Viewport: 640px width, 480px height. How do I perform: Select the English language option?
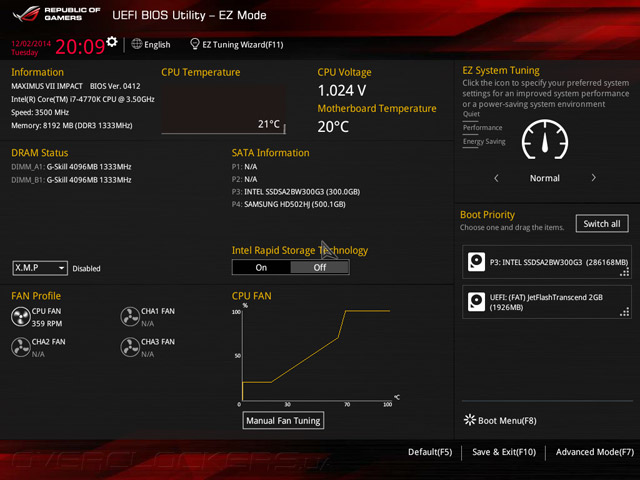pyautogui.click(x=157, y=44)
